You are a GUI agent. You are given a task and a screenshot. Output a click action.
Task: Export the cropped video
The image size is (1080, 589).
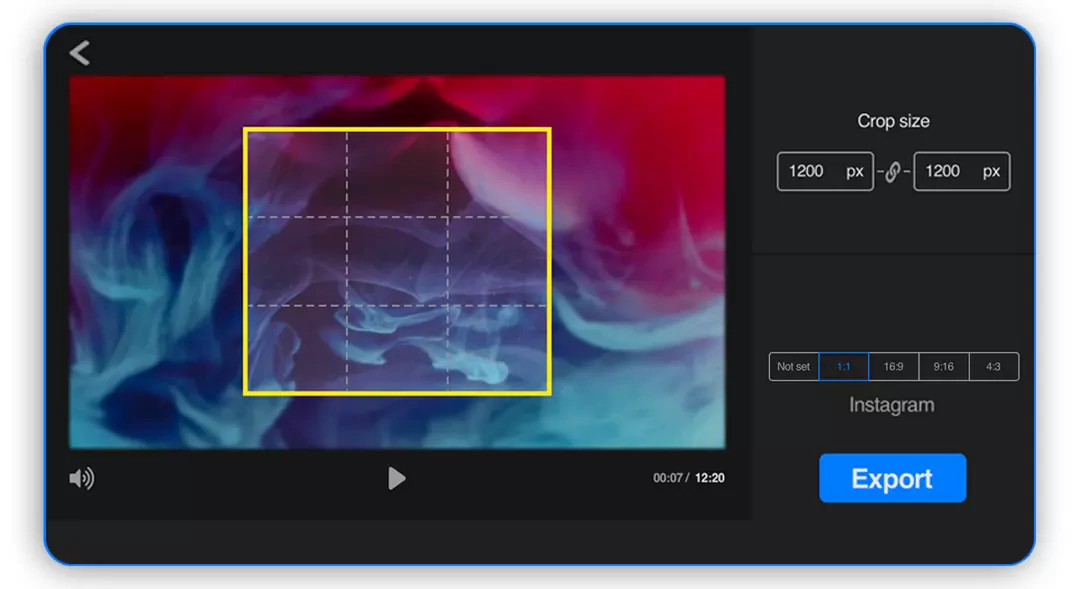tap(892, 478)
